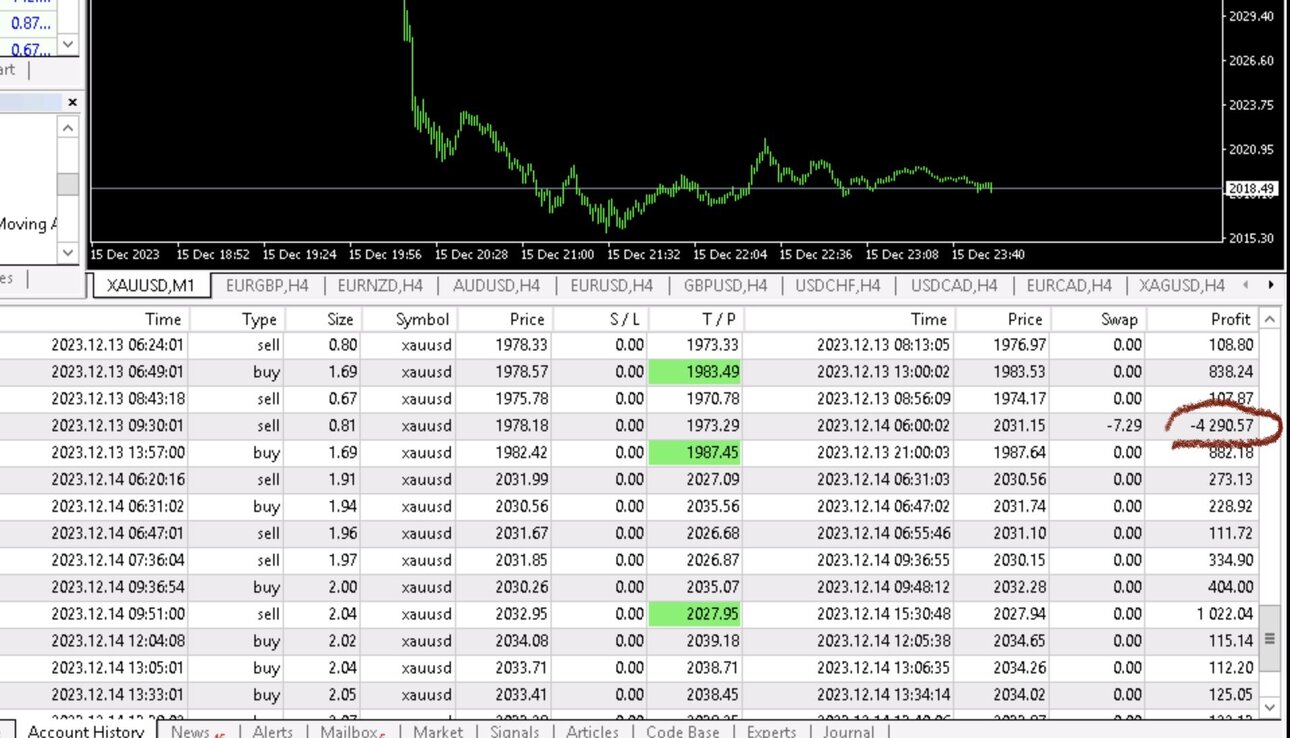The image size is (1290, 738).
Task: Click the Account History scrollbar thumb
Action: 1270,638
